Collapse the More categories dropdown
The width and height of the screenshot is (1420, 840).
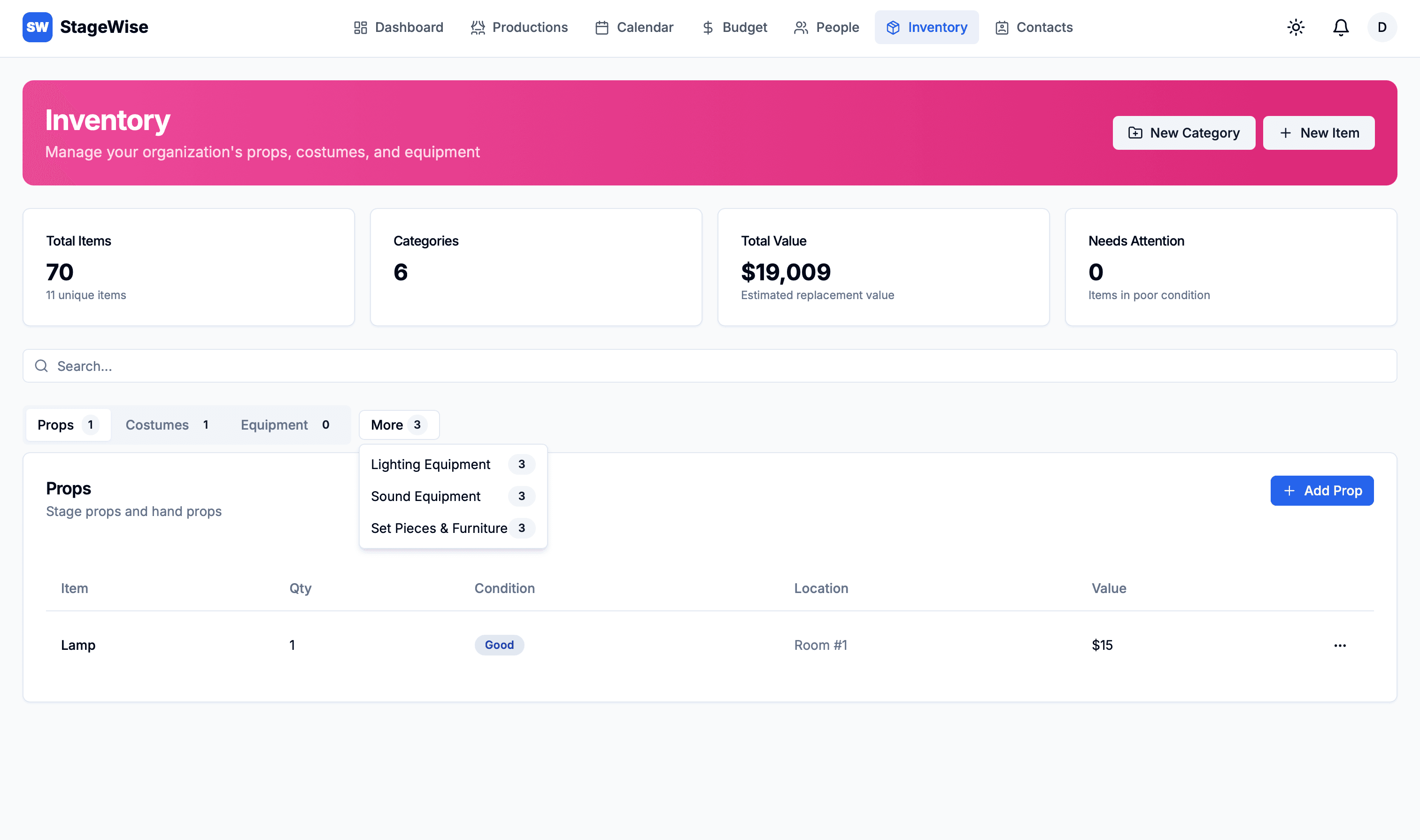[x=399, y=425]
